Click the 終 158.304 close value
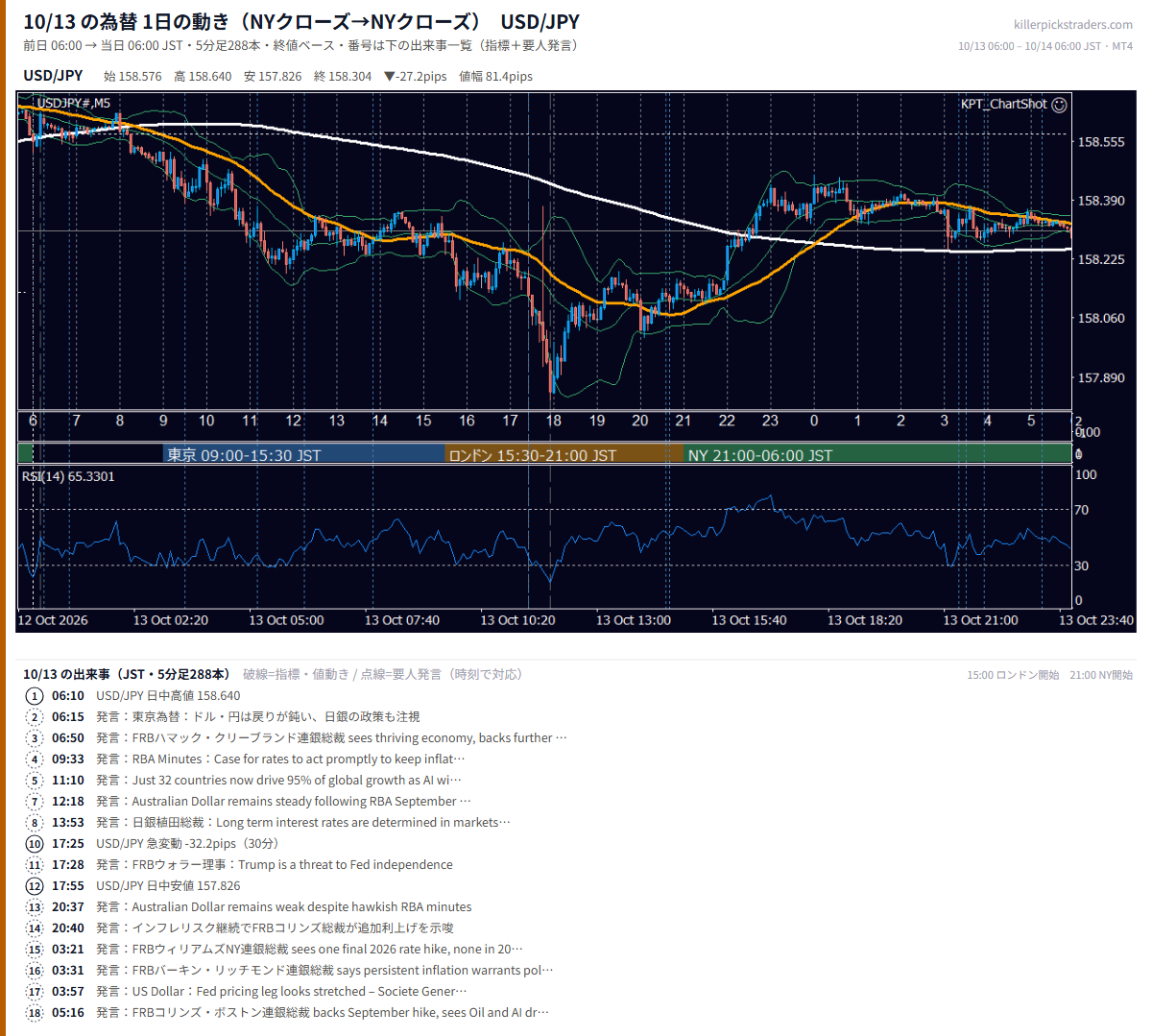The width and height of the screenshot is (1152, 1036). [343, 77]
